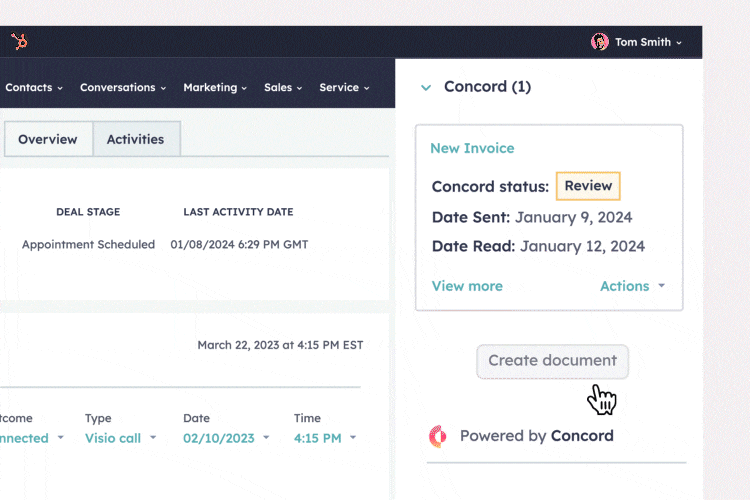The width and height of the screenshot is (750, 500).
Task: Click the Create document button
Action: pos(552,361)
